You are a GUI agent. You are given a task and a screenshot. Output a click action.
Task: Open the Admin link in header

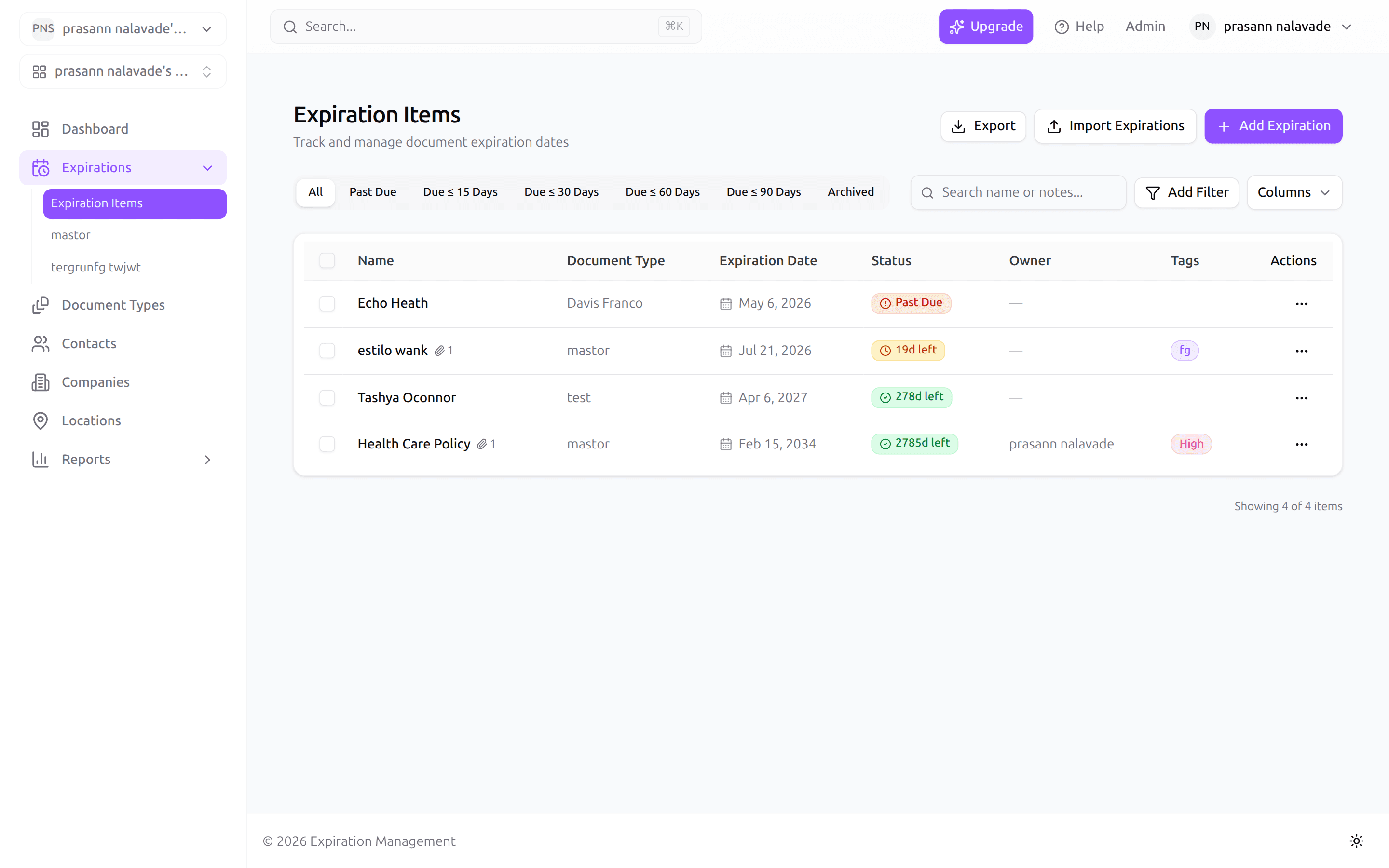click(x=1144, y=27)
